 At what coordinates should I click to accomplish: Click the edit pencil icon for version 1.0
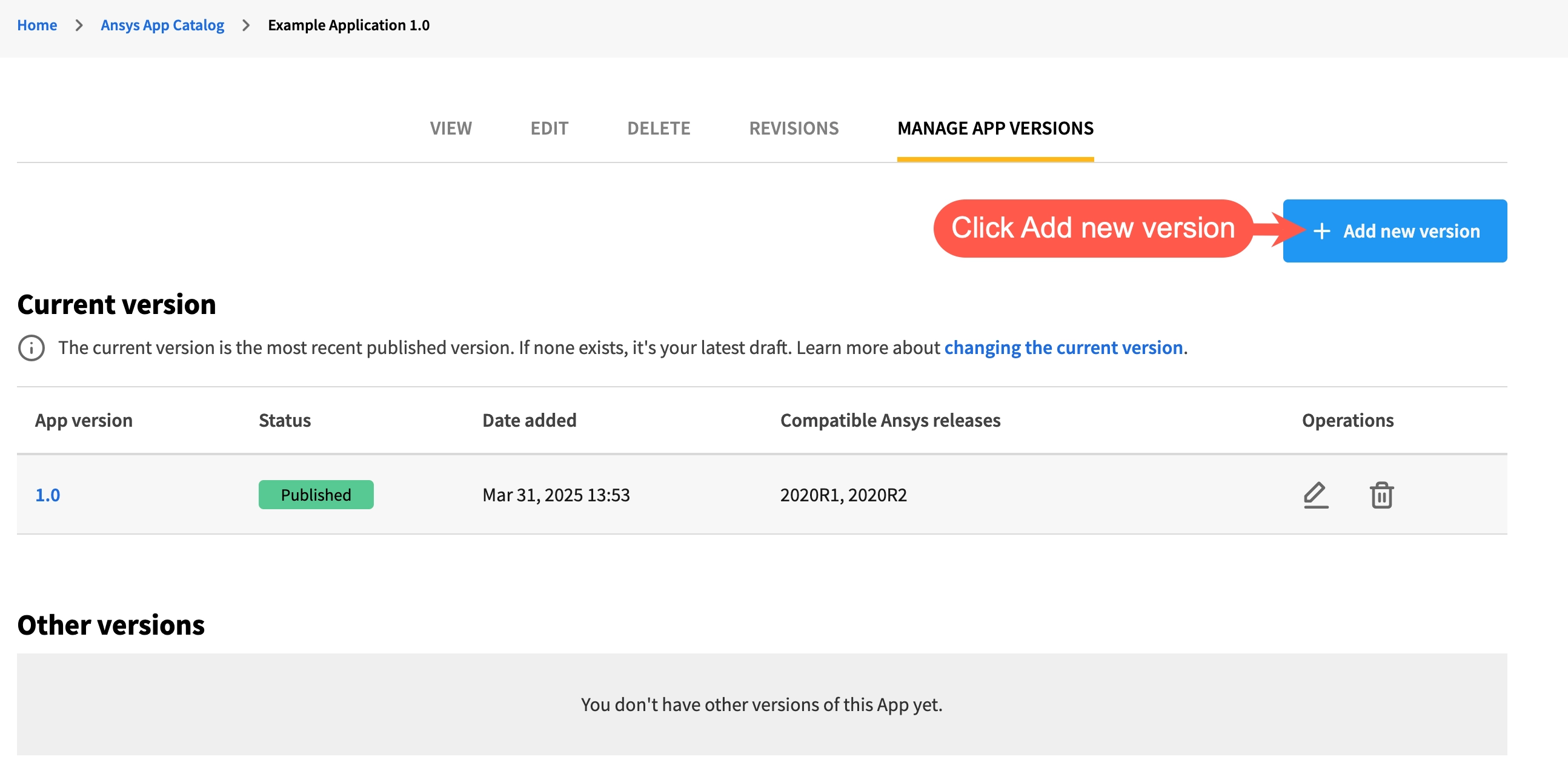[1315, 495]
